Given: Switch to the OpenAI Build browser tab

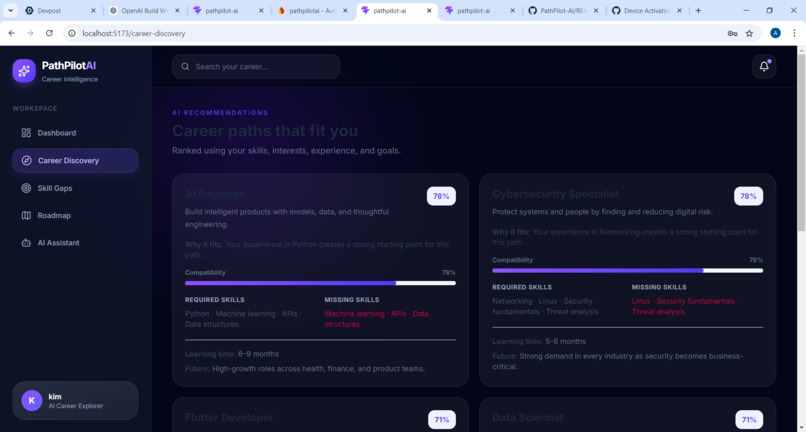Looking at the screenshot, I should [146, 10].
